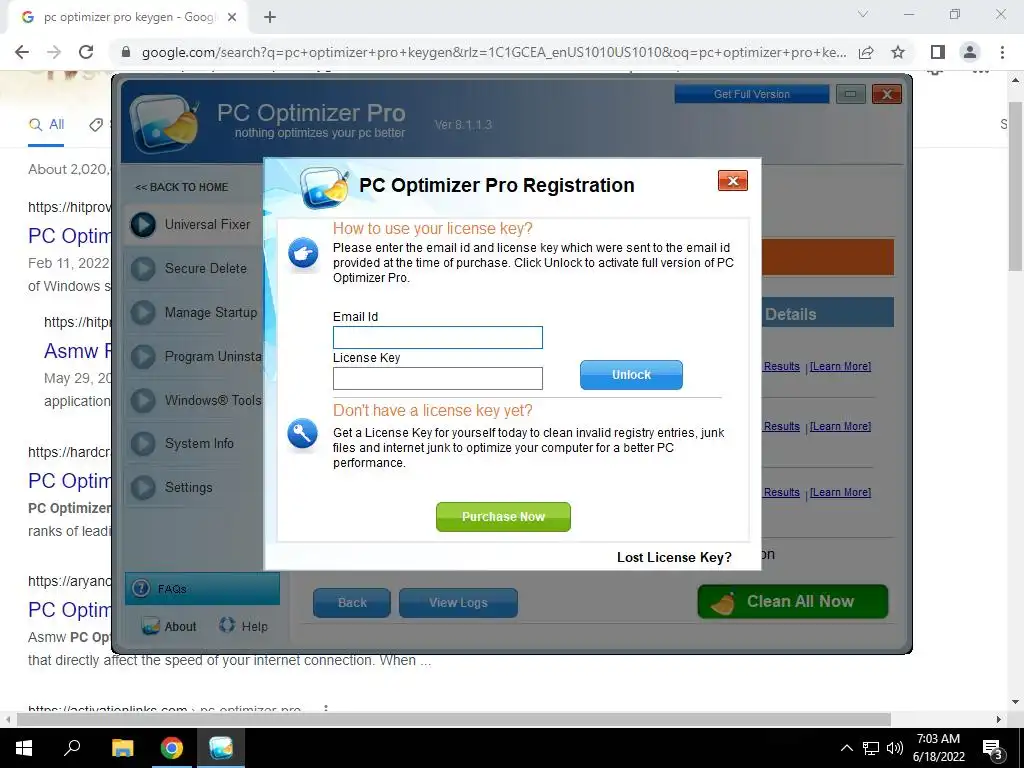This screenshot has height=768, width=1024.
Task: Click the taskbar clock showing 7:03 AM
Action: [x=938, y=748]
